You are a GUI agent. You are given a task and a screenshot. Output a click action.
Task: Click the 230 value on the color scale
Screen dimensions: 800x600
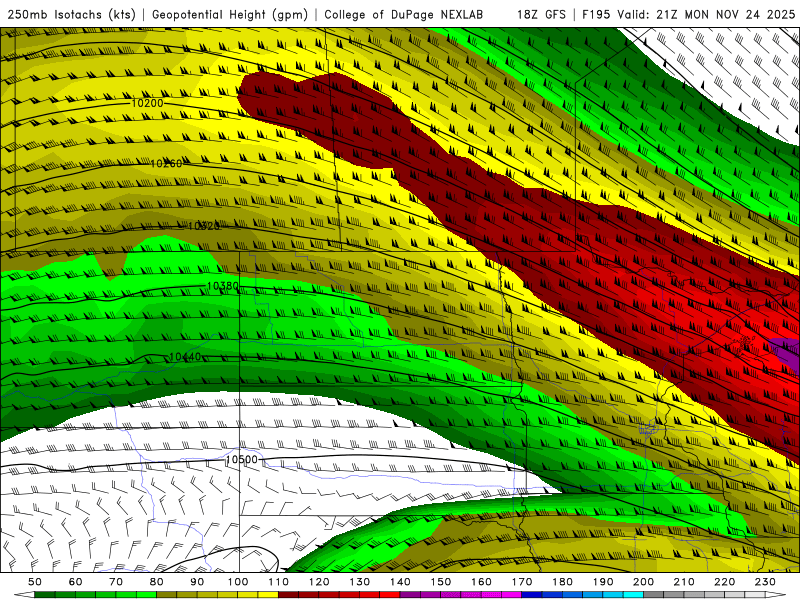click(765, 582)
